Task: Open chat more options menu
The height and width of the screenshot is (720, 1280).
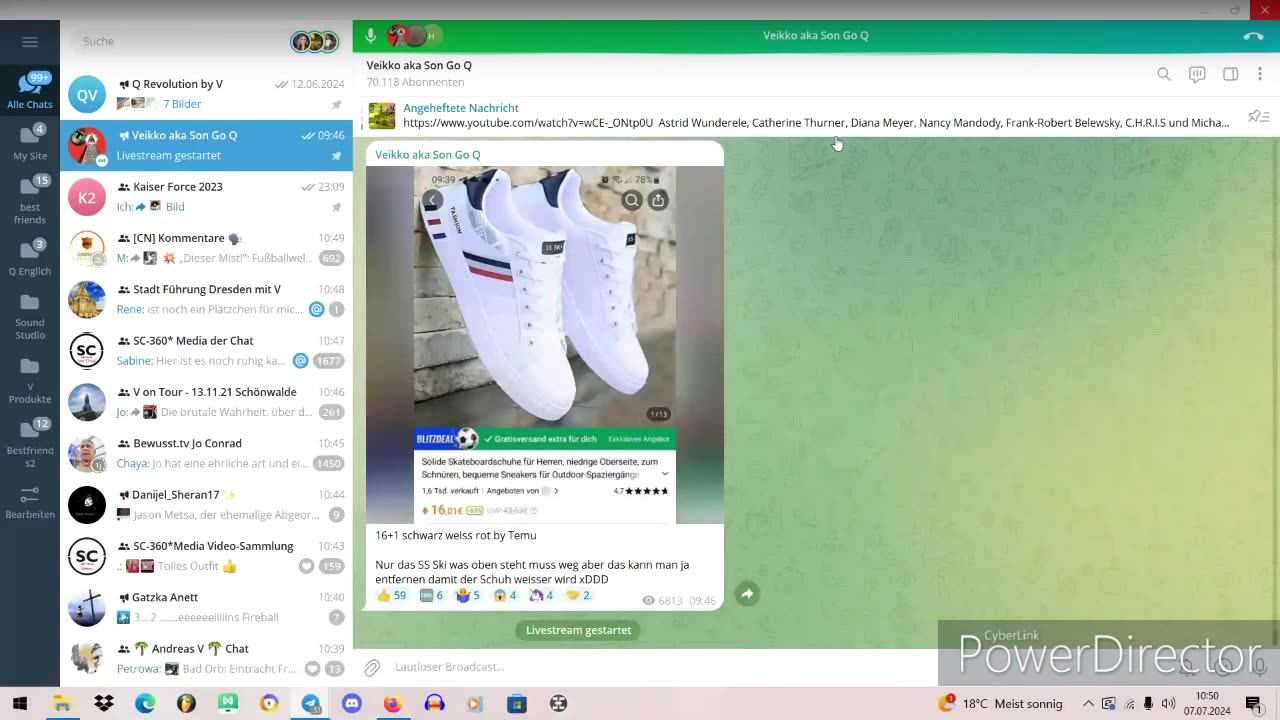Action: [1260, 74]
